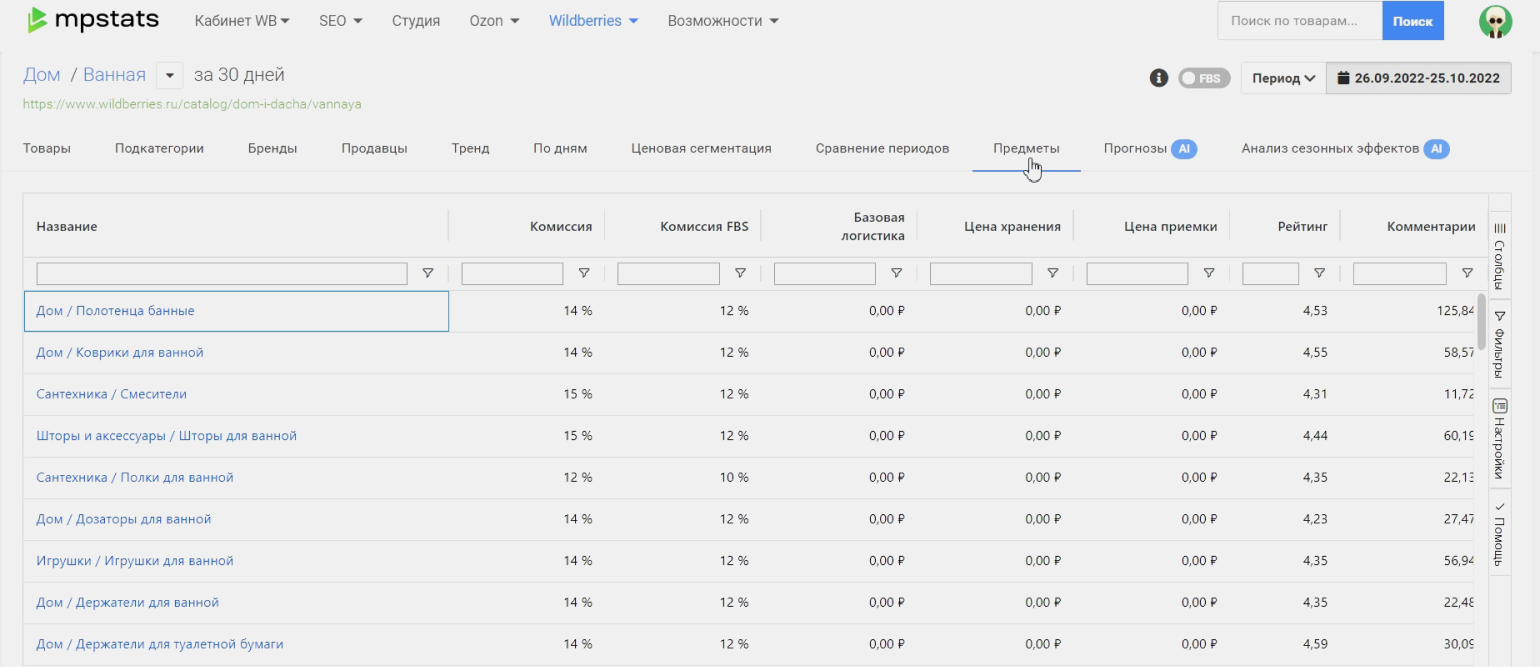Image resolution: width=1540 pixels, height=667 pixels.
Task: Sort by the Название column header
Action: tap(67, 227)
